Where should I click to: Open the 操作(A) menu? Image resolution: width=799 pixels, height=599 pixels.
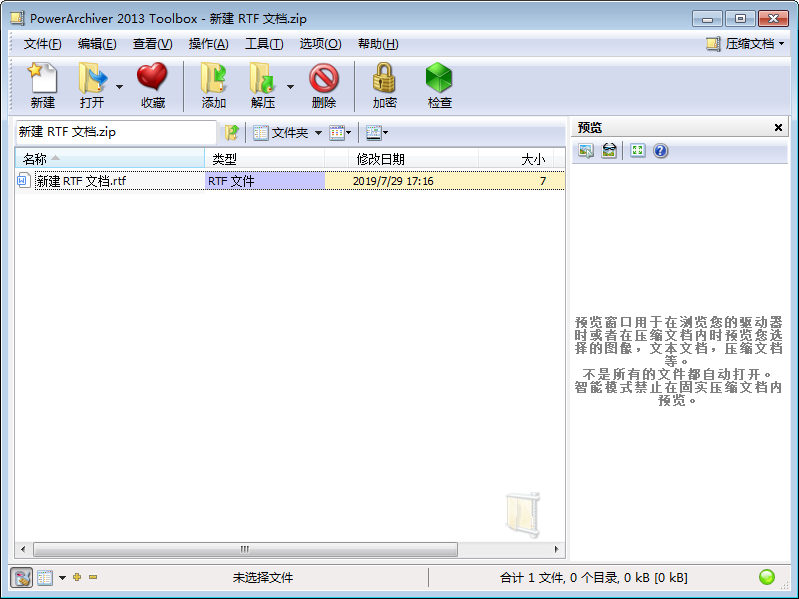pos(208,44)
